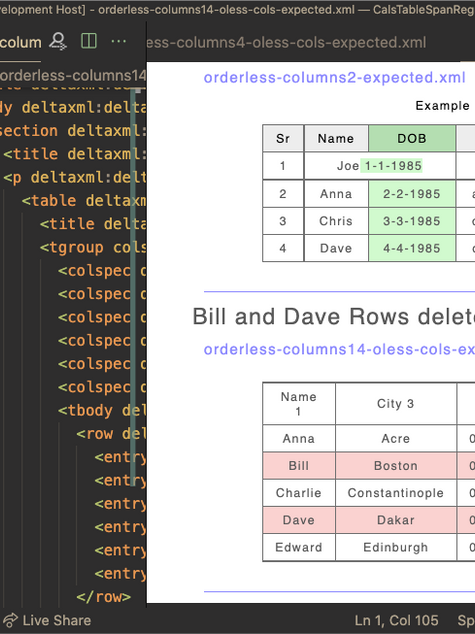Click the orderless-columns14 breadcrumb
This screenshot has height=634, width=475.
(x=73, y=76)
